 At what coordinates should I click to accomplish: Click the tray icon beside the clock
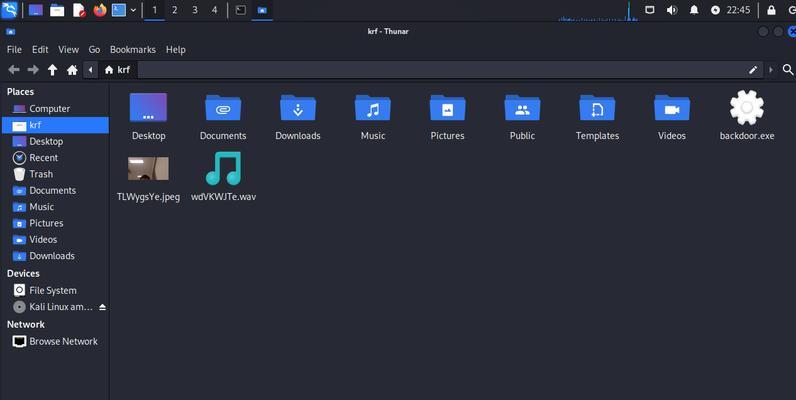pos(715,10)
